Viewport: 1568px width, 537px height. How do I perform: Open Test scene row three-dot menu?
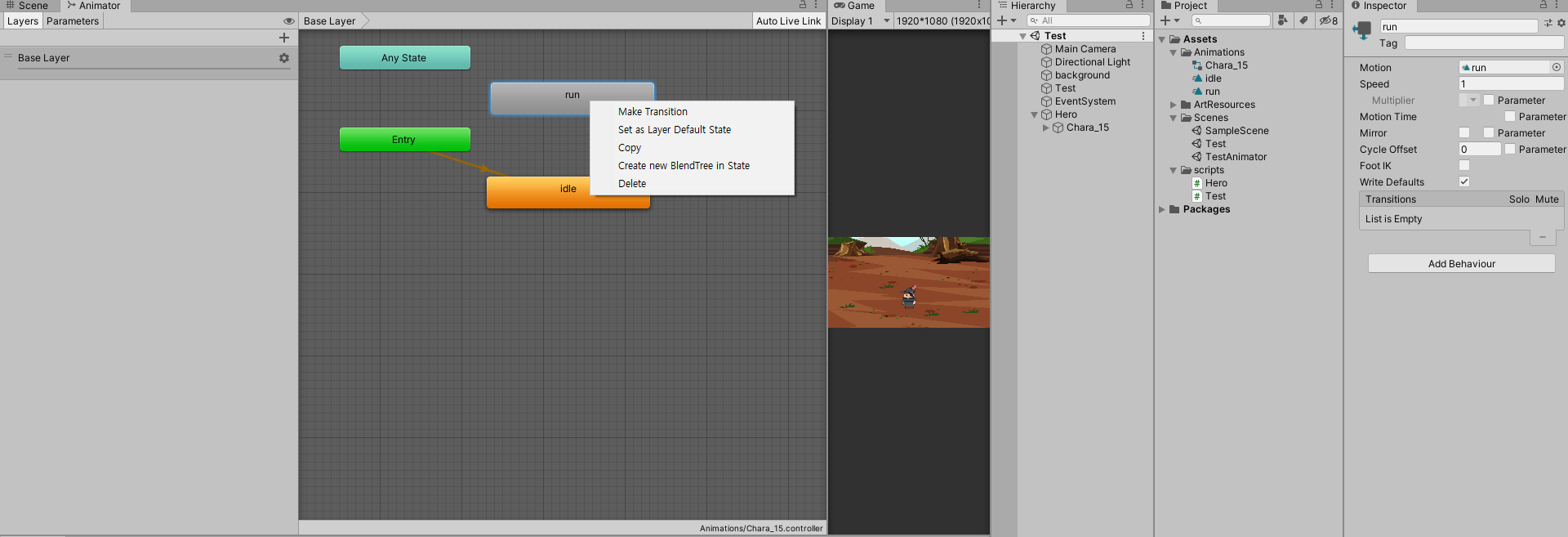pos(1143,36)
